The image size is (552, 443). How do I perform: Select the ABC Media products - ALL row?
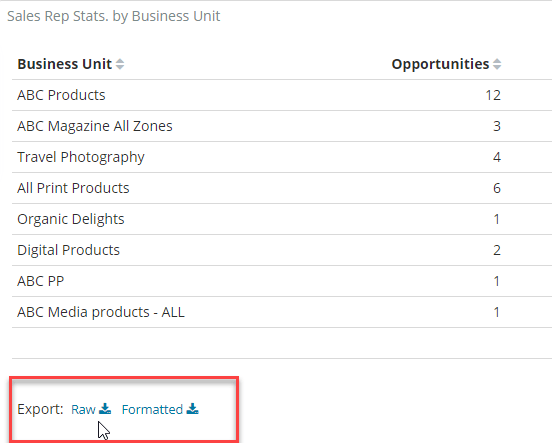[282, 312]
